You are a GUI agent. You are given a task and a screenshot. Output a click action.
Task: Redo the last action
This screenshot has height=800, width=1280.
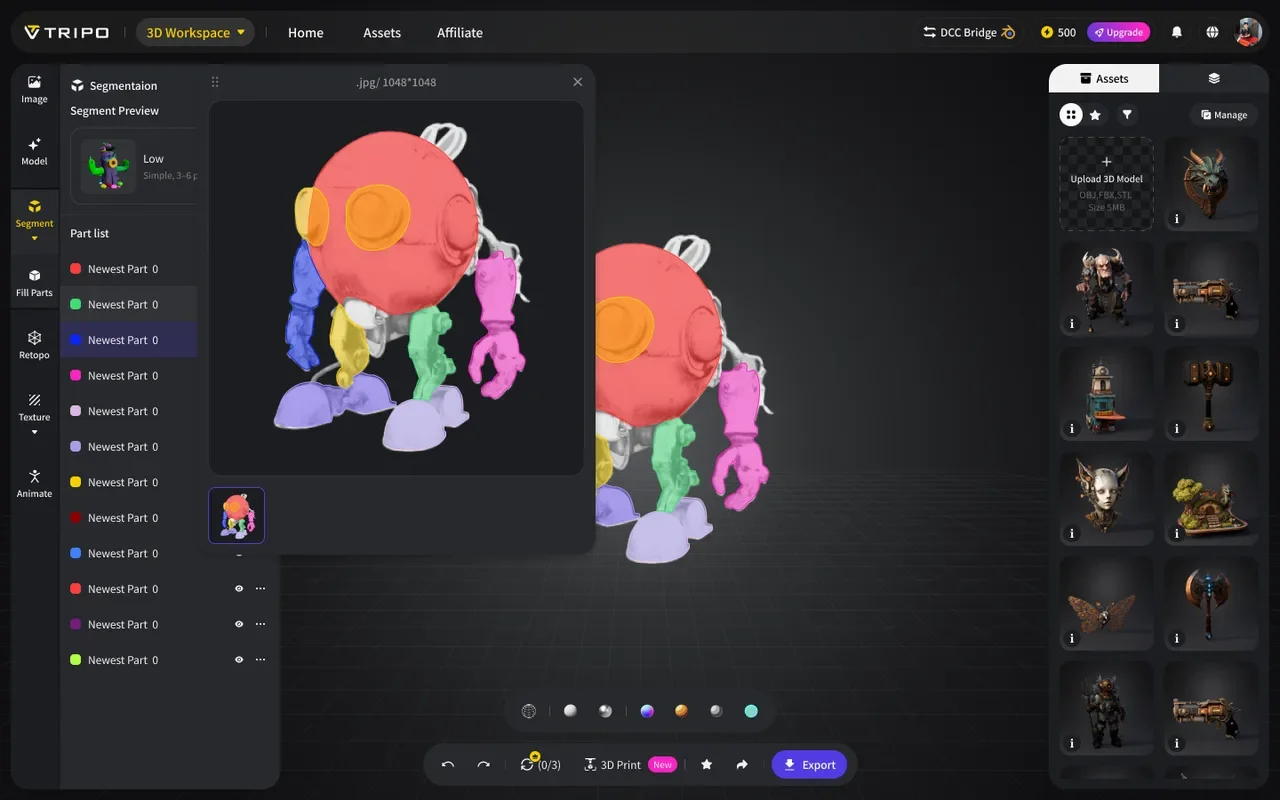click(484, 765)
